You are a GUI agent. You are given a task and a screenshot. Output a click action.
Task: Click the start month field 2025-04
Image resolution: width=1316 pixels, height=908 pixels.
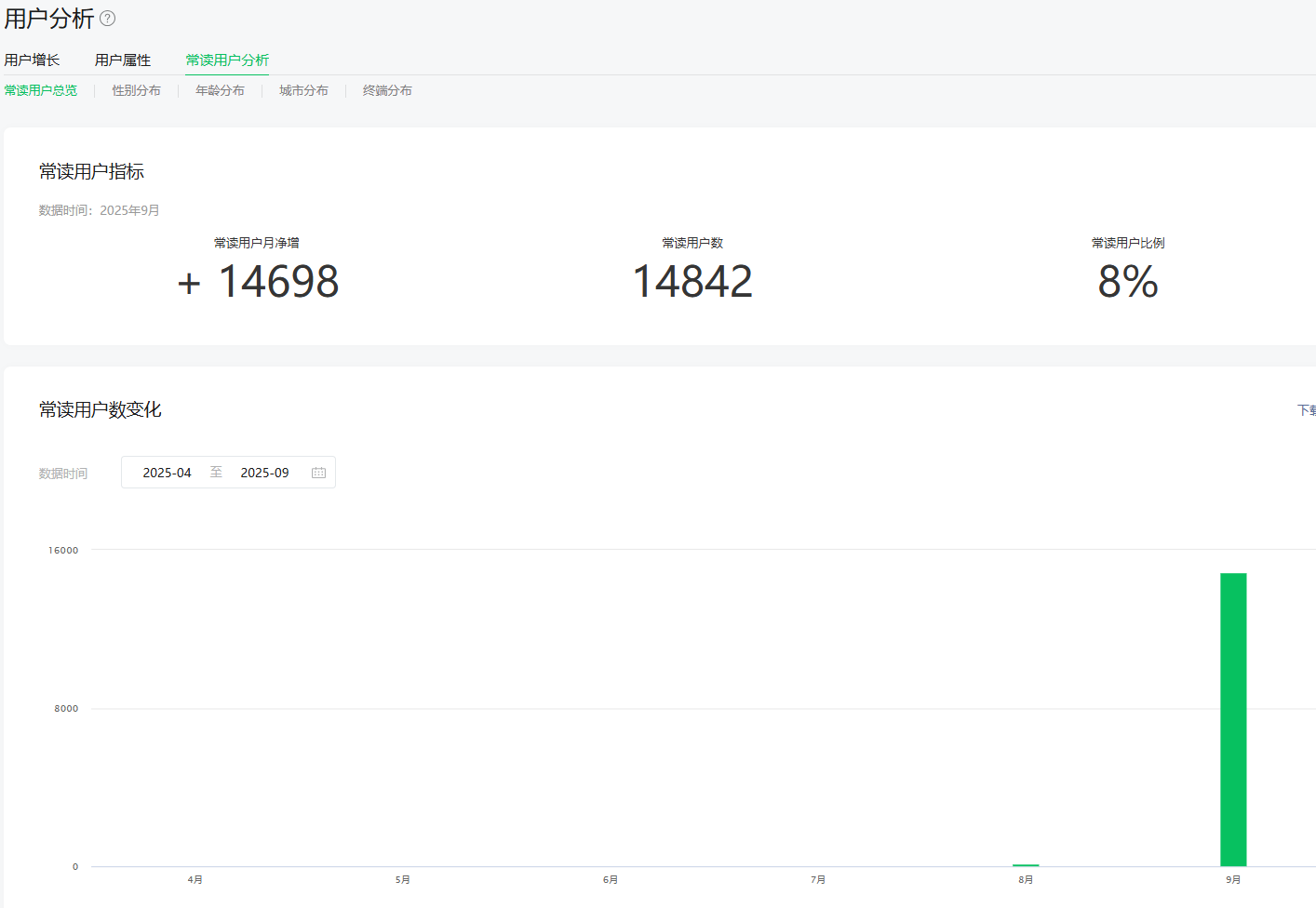coord(167,473)
